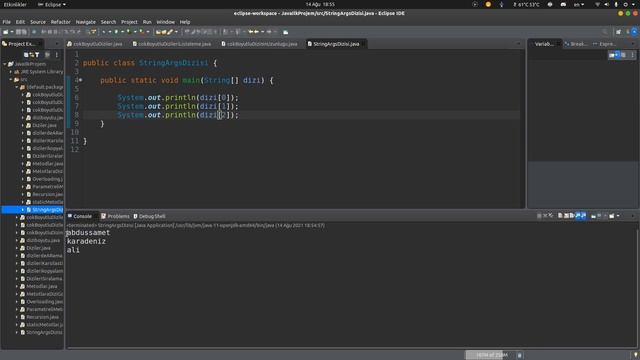This screenshot has width=640, height=360.
Task: Click the Open Console icon
Action: [612, 216]
